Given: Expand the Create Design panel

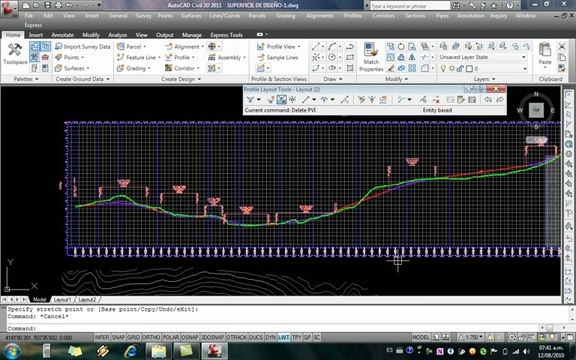Looking at the screenshot, I should pos(181,79).
